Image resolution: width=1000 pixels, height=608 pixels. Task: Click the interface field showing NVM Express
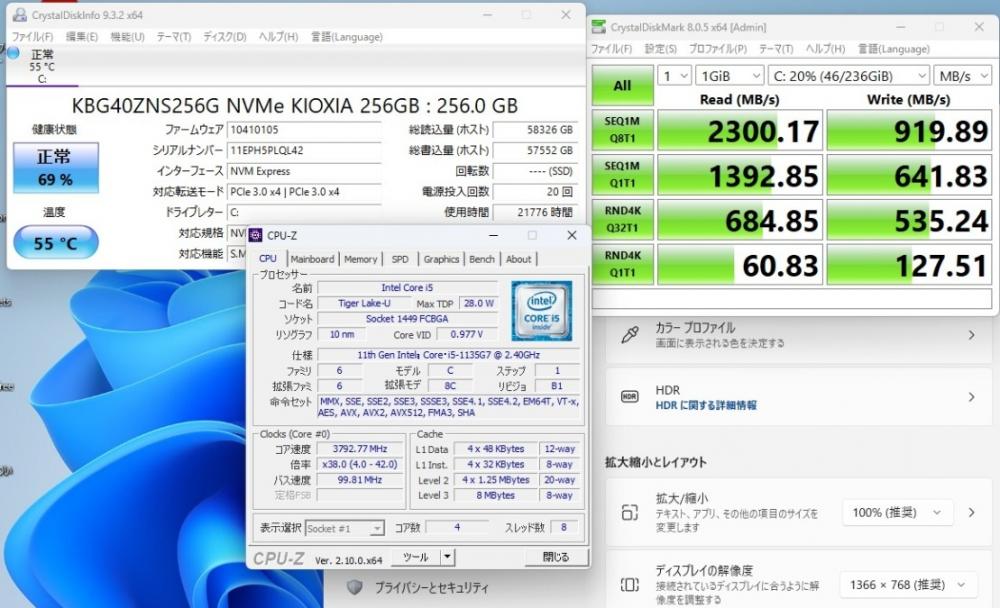pyautogui.click(x=304, y=171)
